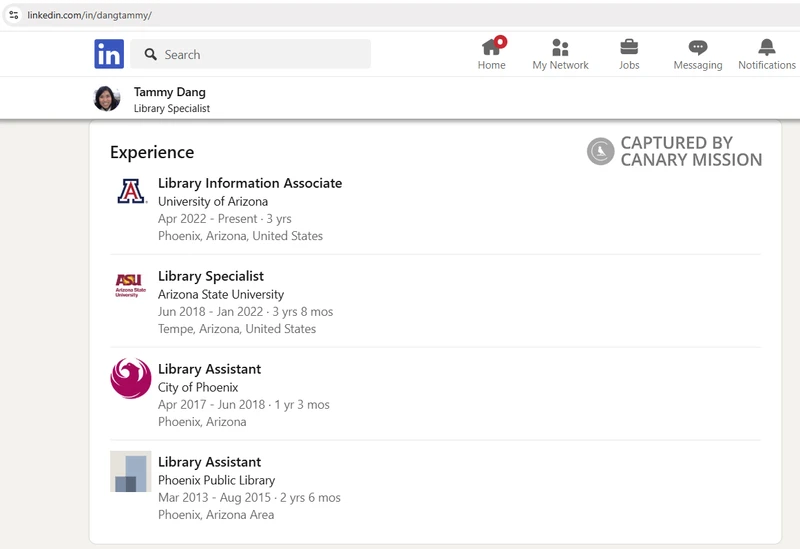Select the text 'Phoenix, Arizona, United States'
This screenshot has width=800, height=549.
(x=240, y=236)
